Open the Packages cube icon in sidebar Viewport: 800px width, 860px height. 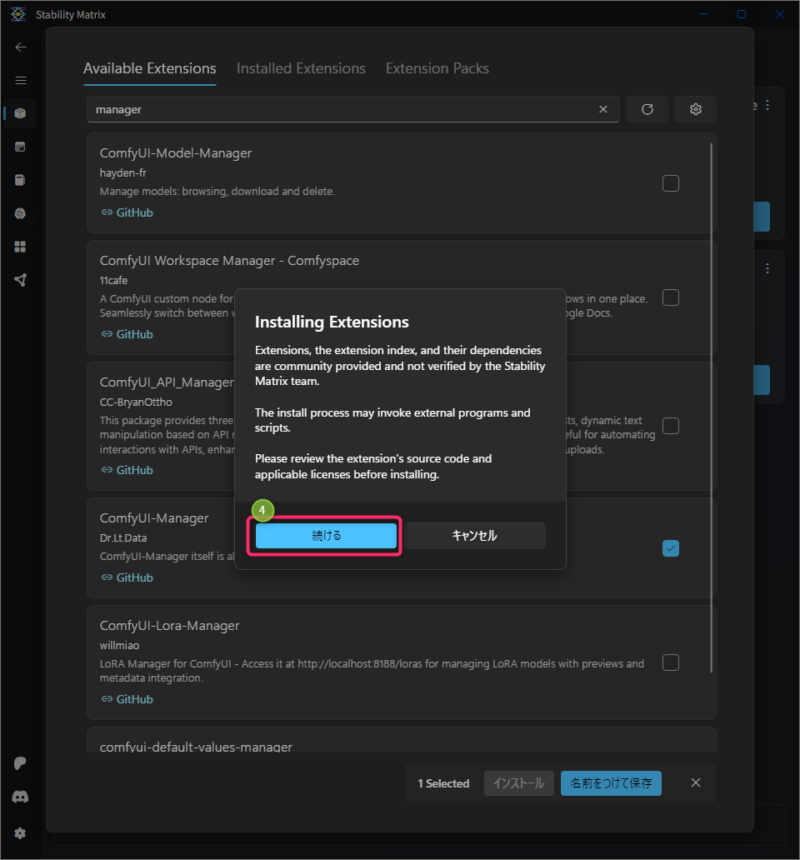(x=20, y=114)
